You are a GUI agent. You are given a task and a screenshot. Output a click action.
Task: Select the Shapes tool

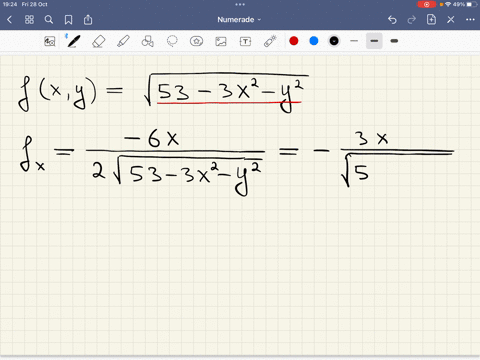click(147, 41)
